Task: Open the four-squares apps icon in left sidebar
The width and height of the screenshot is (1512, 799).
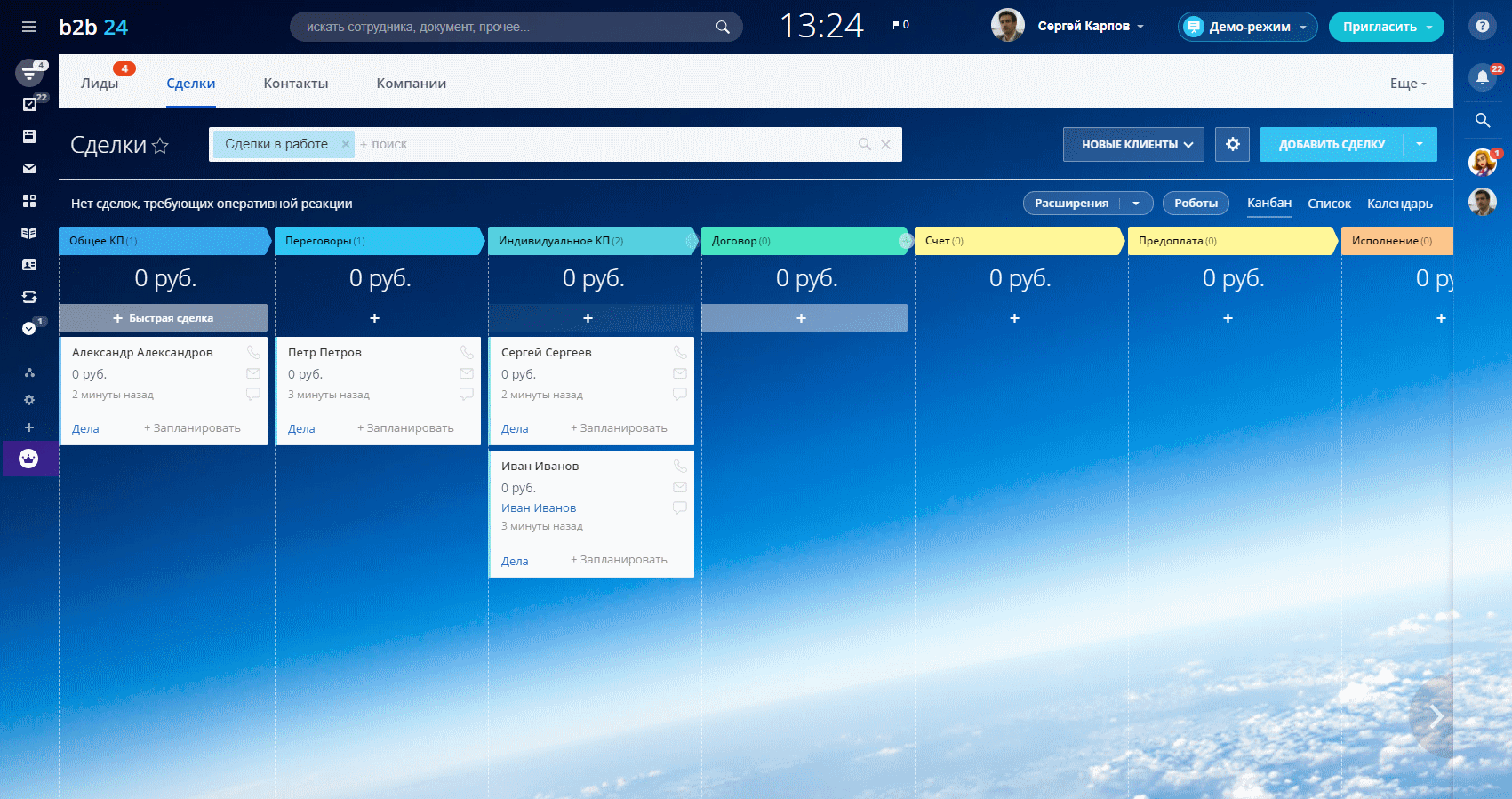Action: (29, 201)
